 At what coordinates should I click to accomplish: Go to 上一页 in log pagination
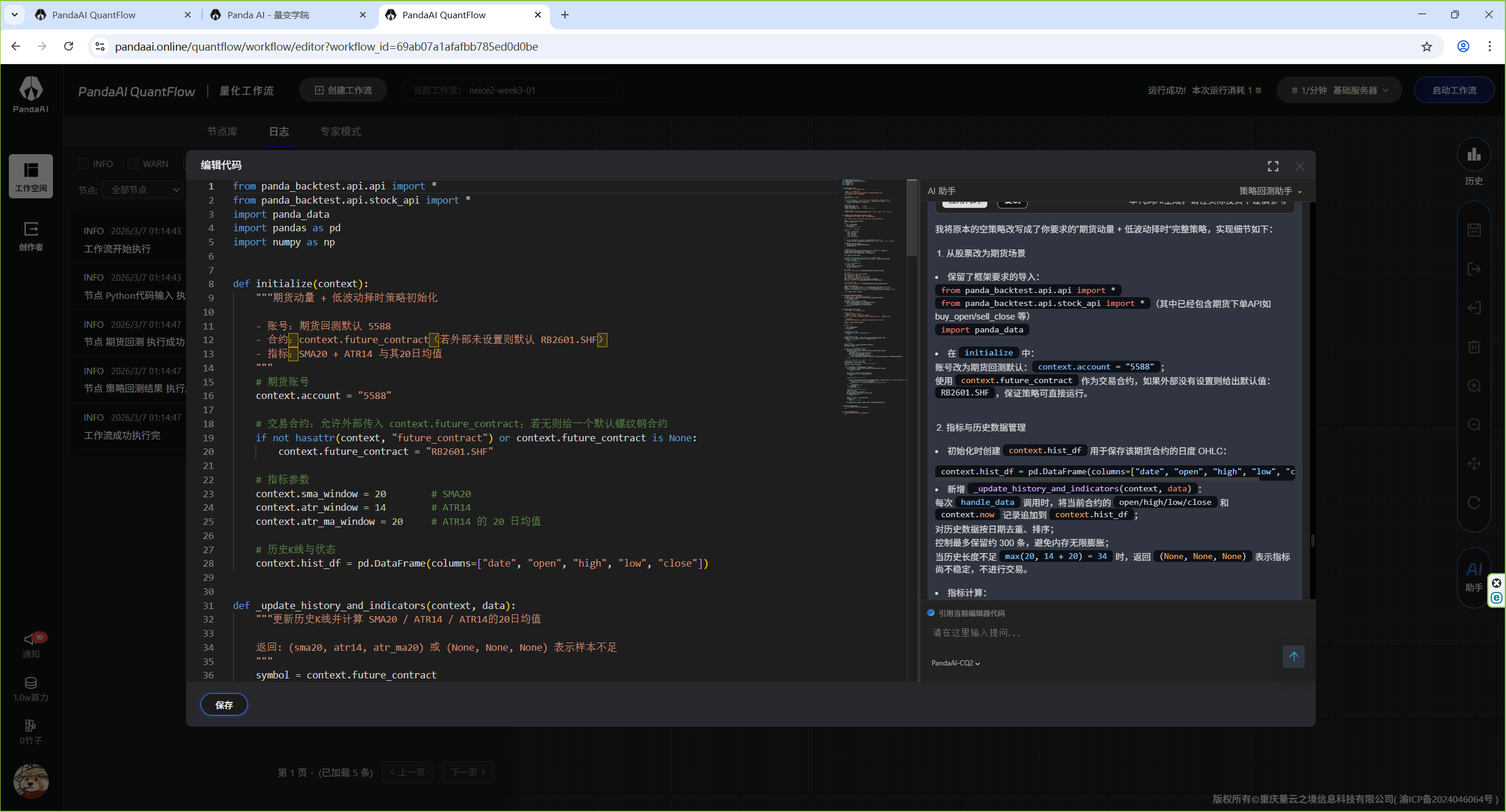pos(407,772)
